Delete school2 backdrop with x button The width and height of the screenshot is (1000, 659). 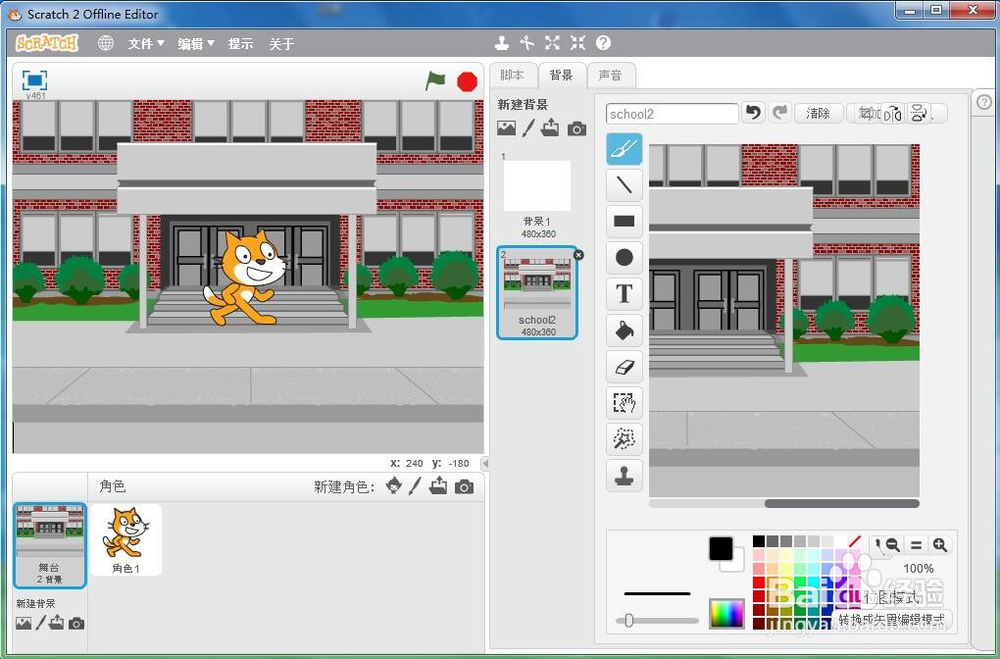pyautogui.click(x=578, y=255)
